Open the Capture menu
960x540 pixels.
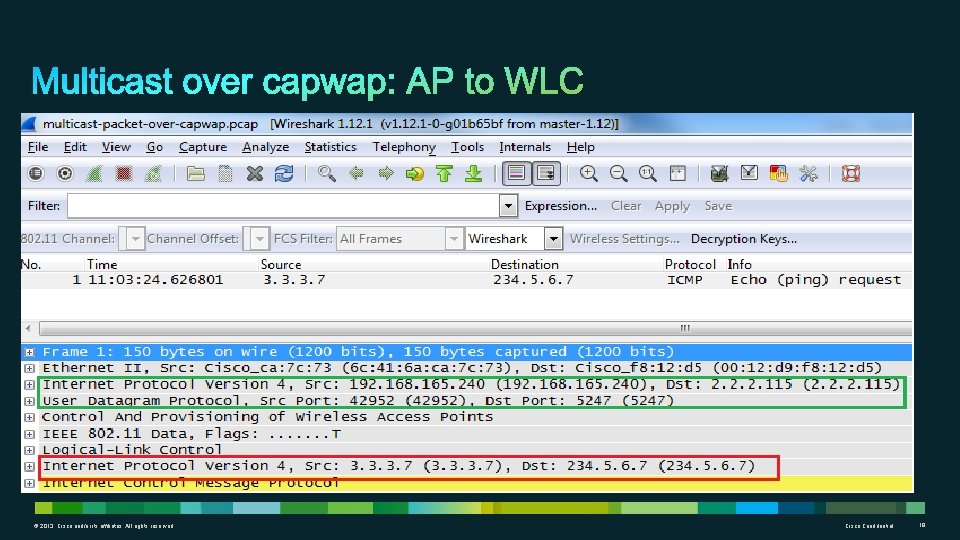203,147
